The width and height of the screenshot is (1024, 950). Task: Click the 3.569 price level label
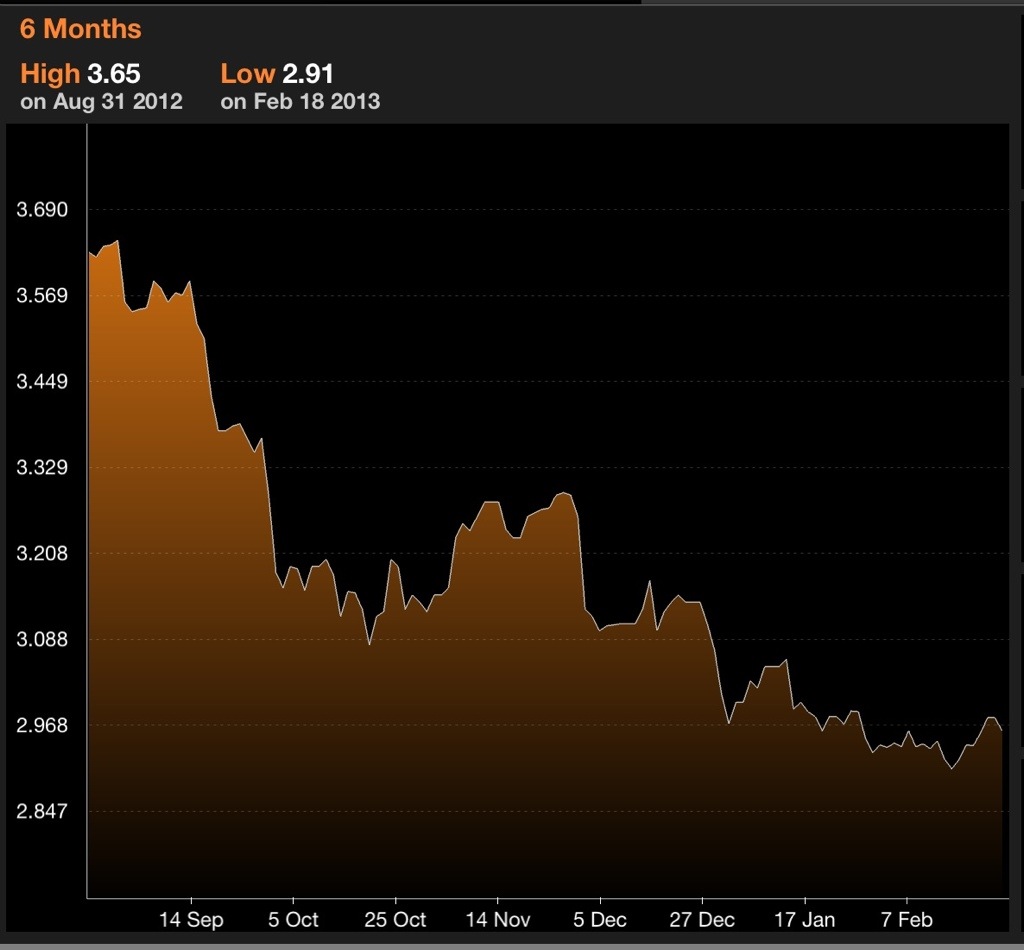(42, 295)
